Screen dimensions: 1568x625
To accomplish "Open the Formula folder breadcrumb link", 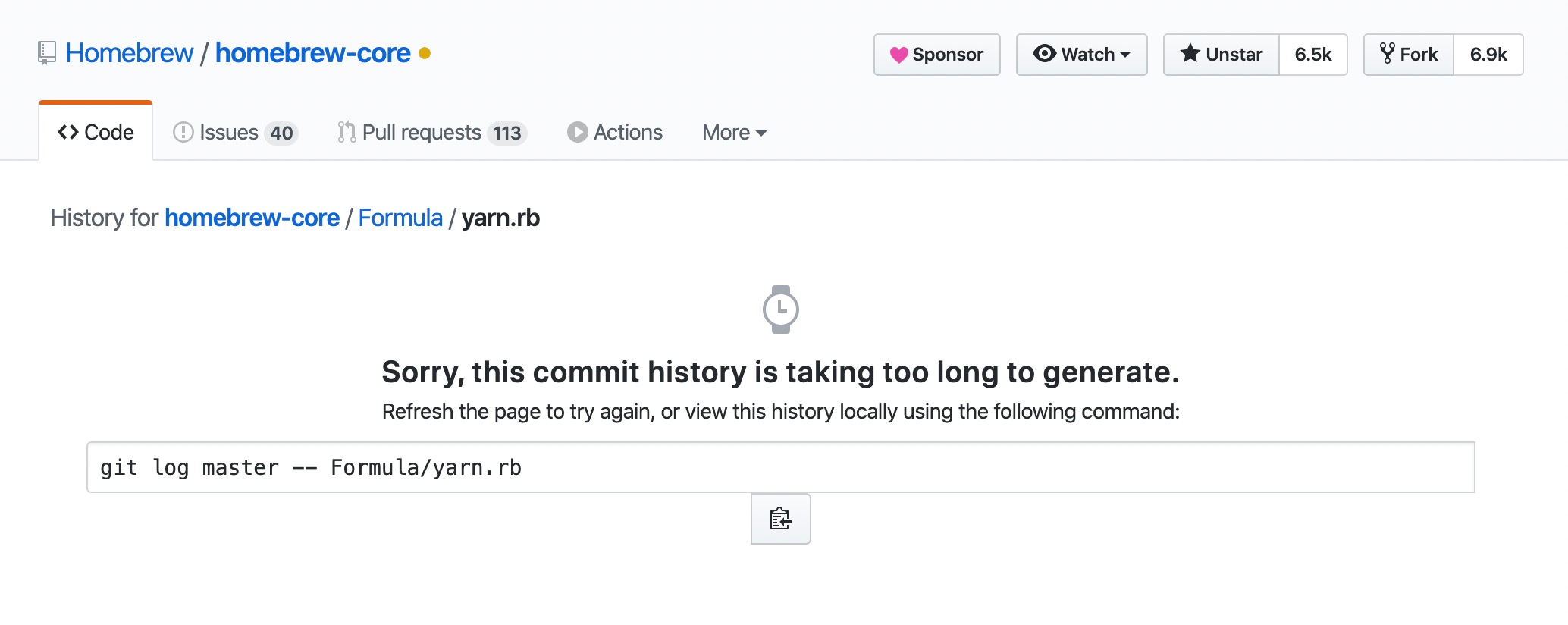I will point(400,218).
